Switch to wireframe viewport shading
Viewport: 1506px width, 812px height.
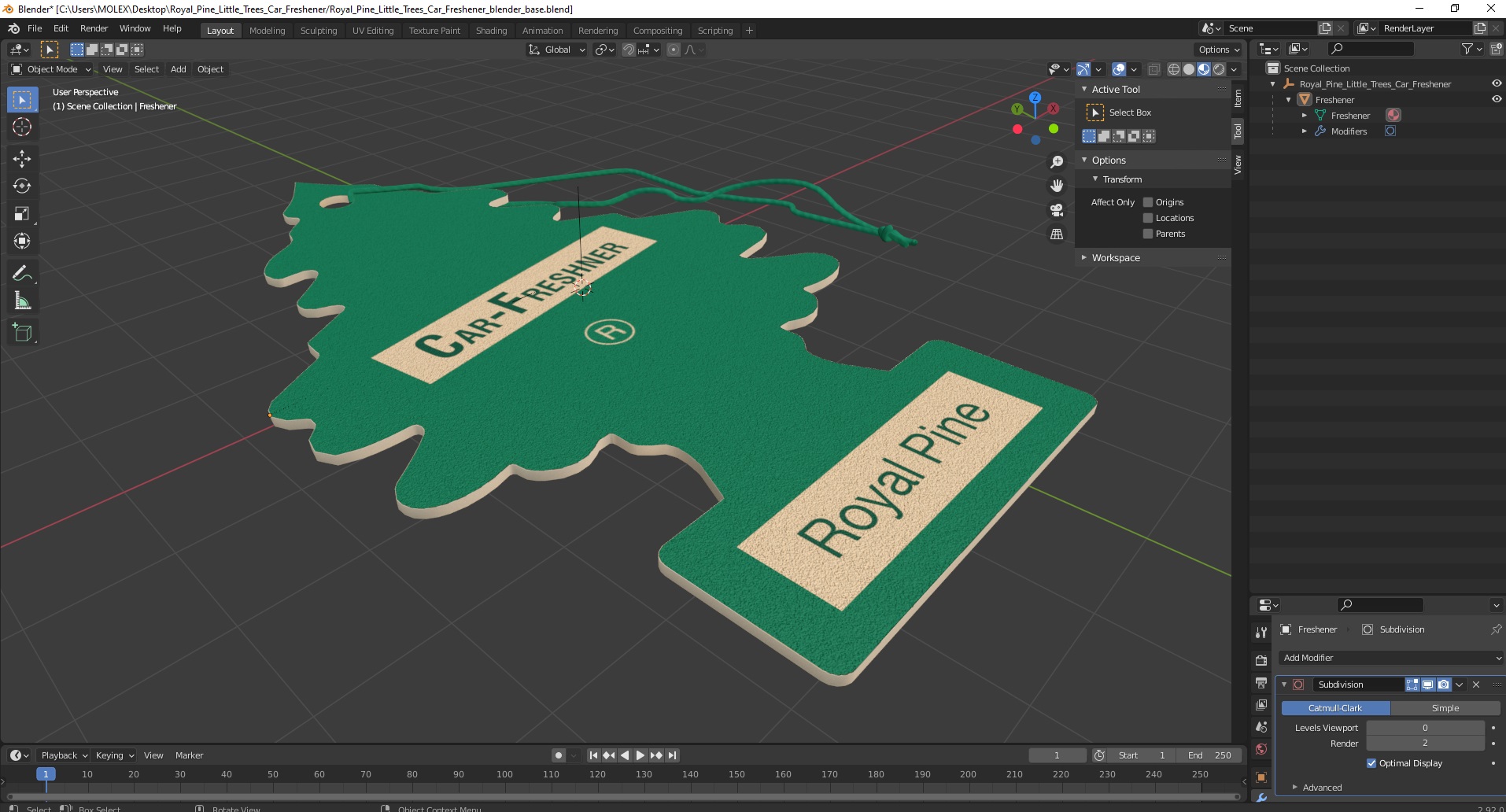tap(1174, 69)
